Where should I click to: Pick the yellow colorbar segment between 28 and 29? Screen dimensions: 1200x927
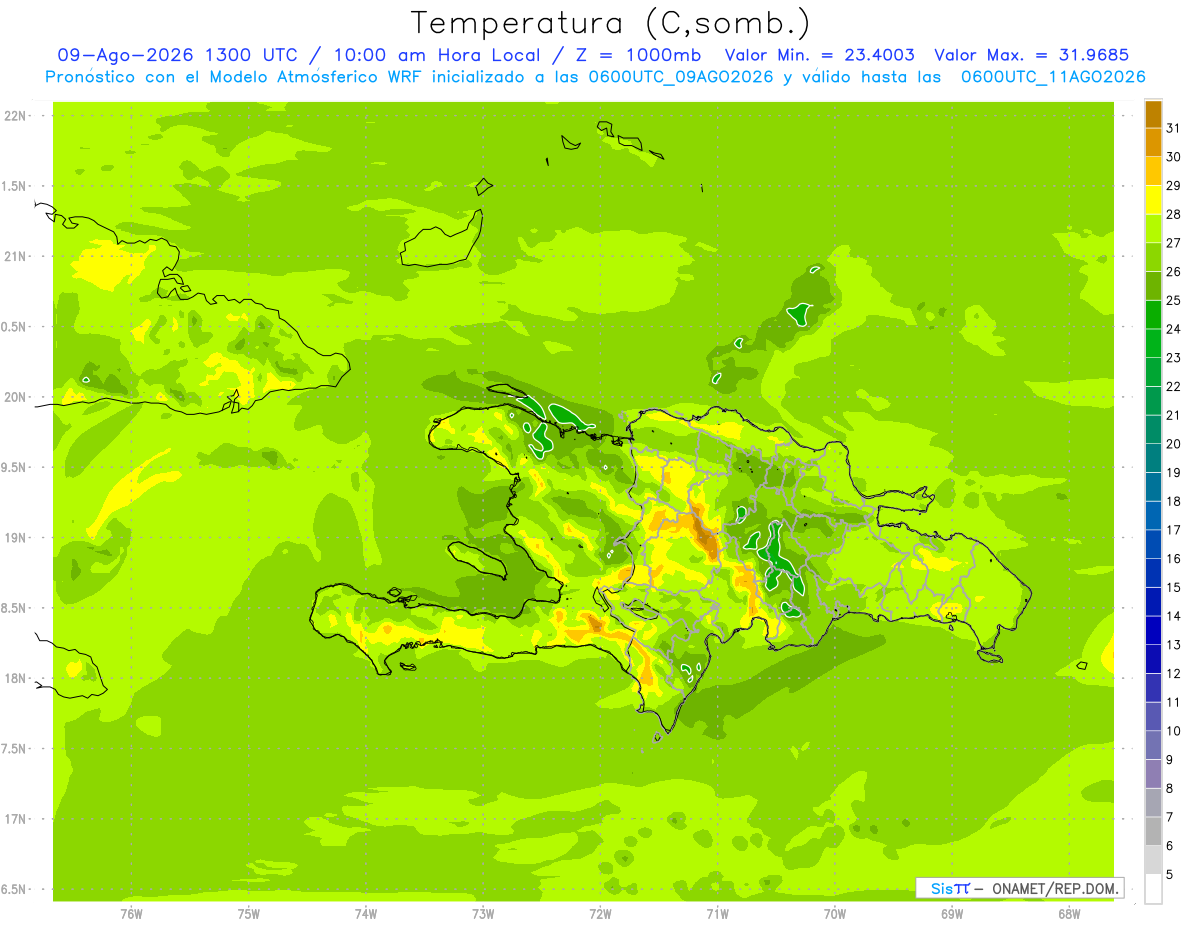pos(1153,199)
